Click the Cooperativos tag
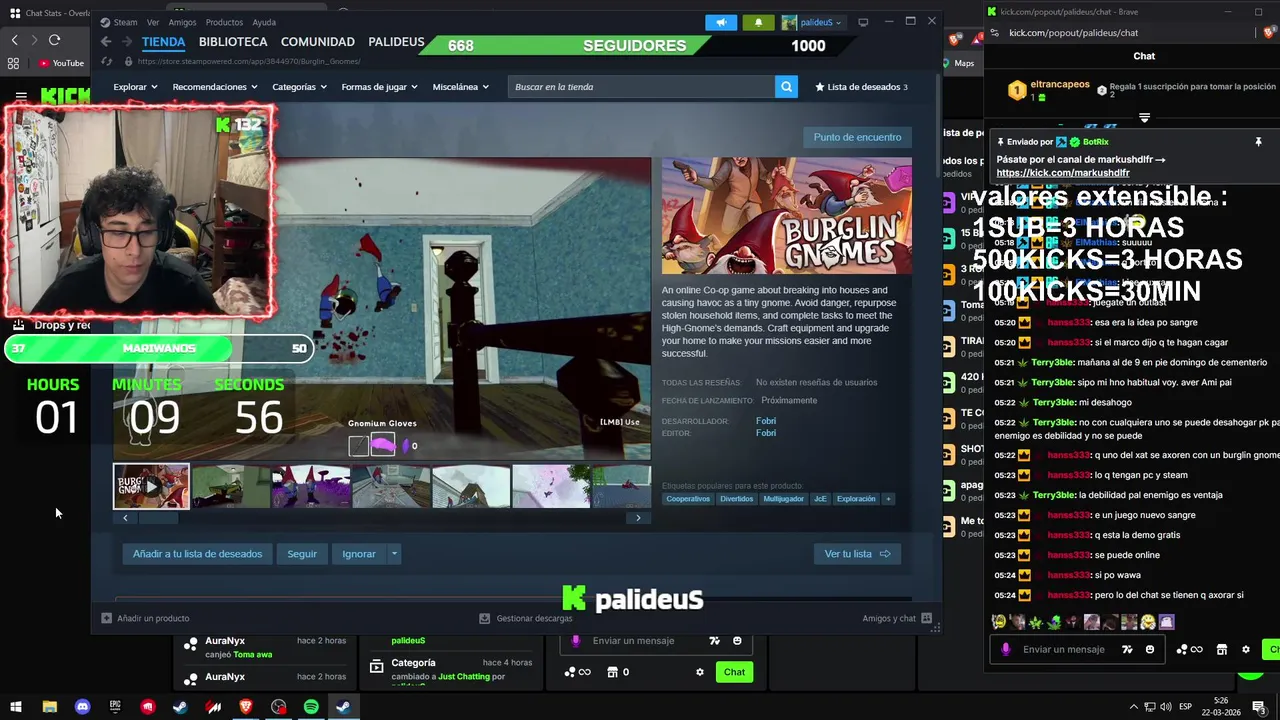The width and height of the screenshot is (1280, 720). point(688,499)
